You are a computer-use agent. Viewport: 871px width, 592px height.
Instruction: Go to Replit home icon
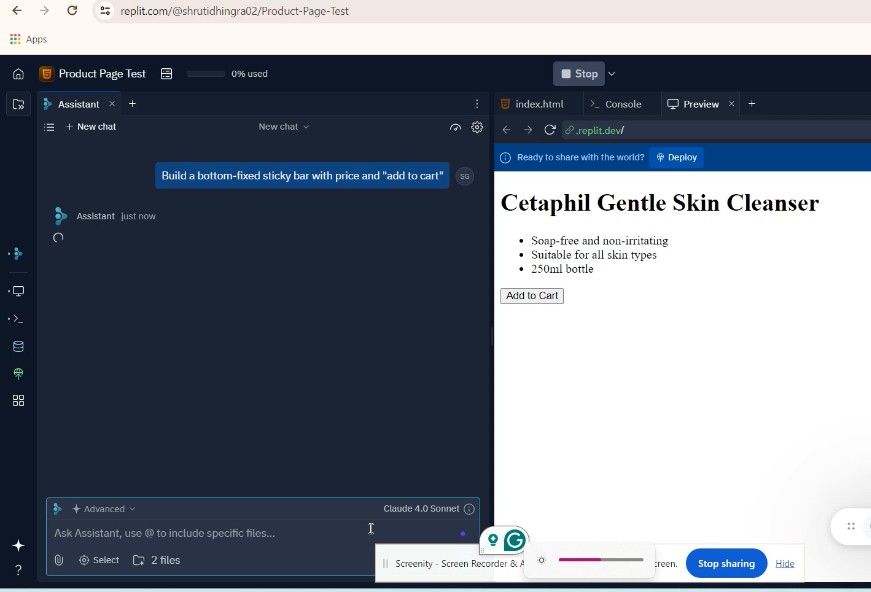click(x=18, y=74)
